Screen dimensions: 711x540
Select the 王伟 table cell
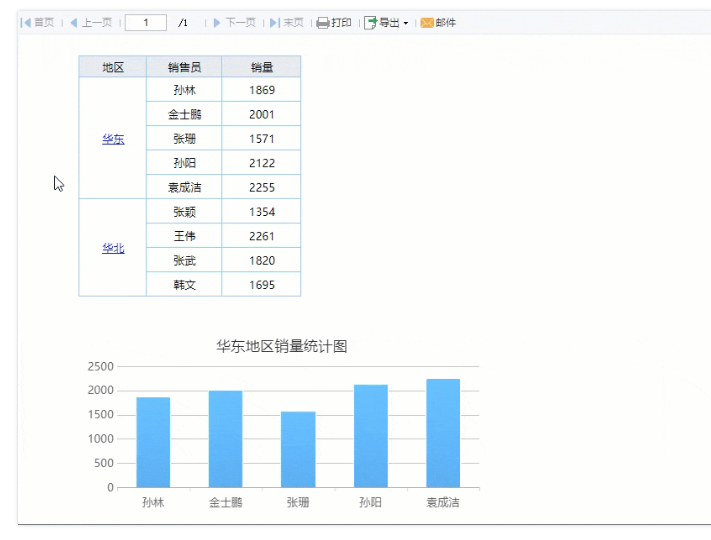(x=184, y=236)
